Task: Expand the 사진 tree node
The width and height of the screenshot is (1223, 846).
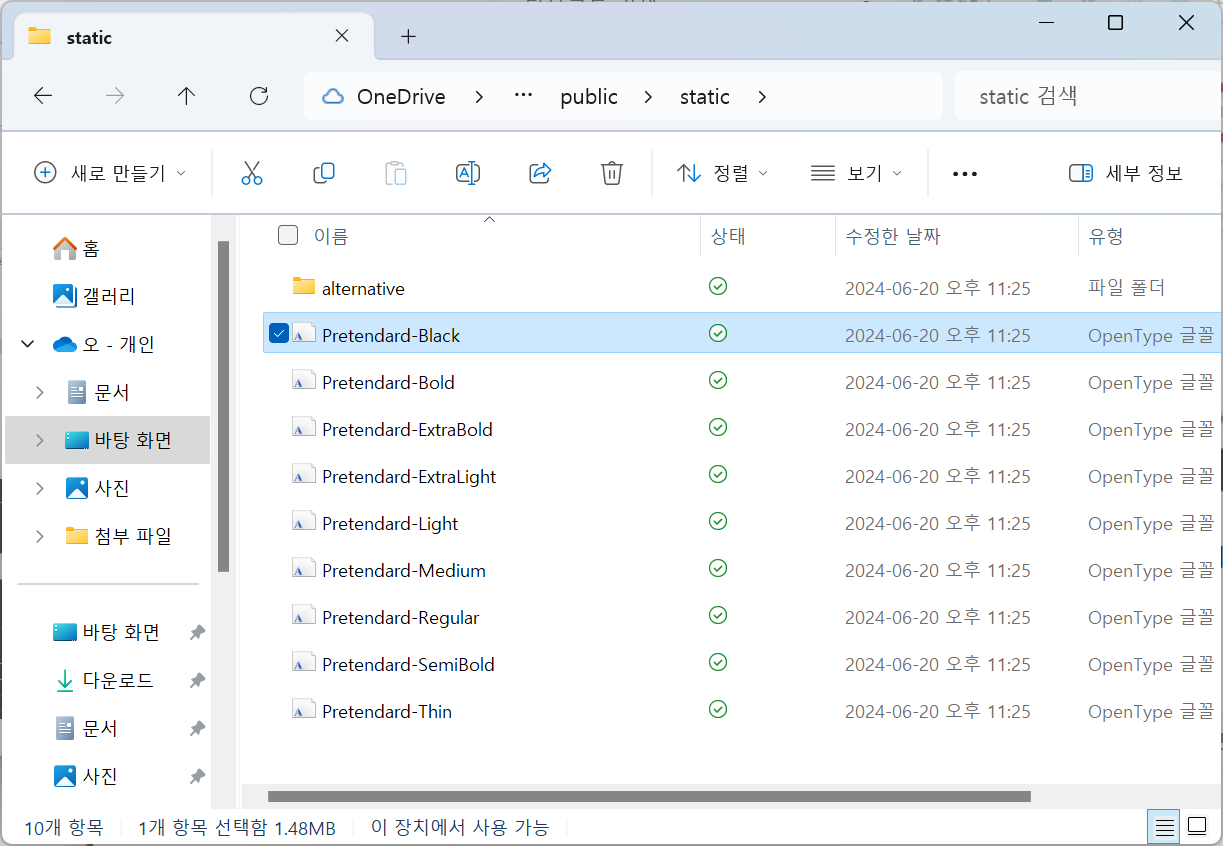Action: [x=40, y=488]
